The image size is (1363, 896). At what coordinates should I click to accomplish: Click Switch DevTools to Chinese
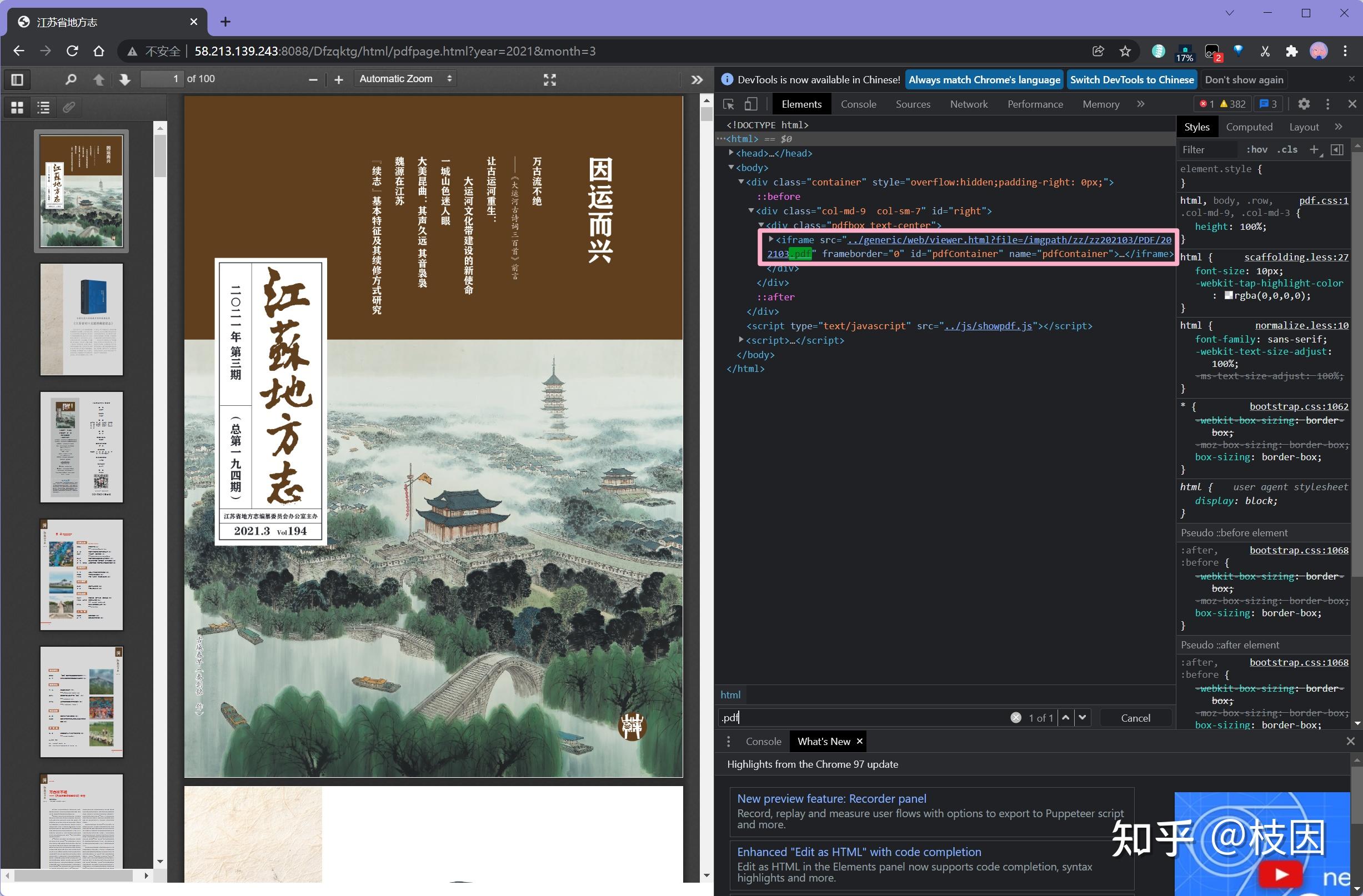[1131, 79]
